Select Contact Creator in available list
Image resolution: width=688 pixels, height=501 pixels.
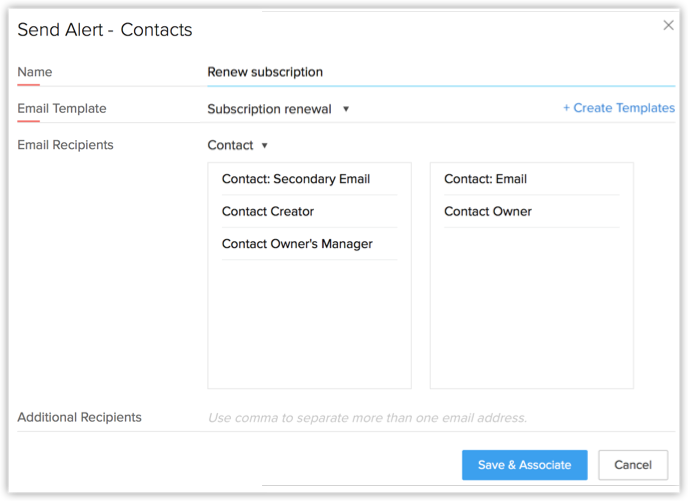tap(268, 211)
